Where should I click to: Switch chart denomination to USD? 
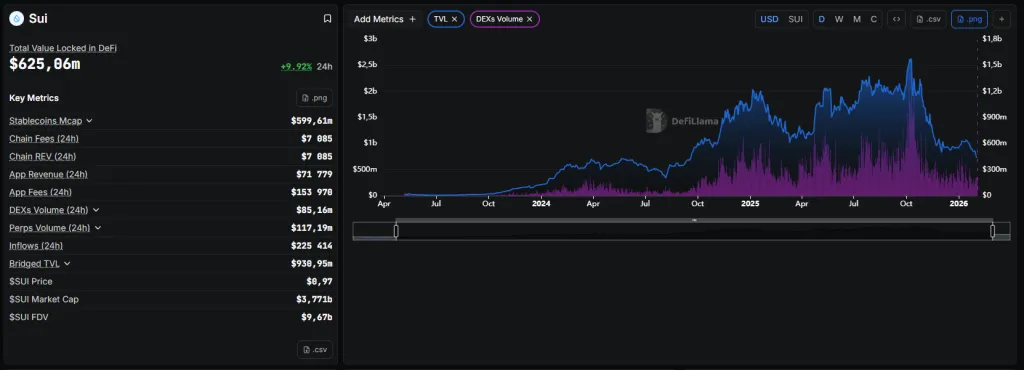tap(769, 19)
